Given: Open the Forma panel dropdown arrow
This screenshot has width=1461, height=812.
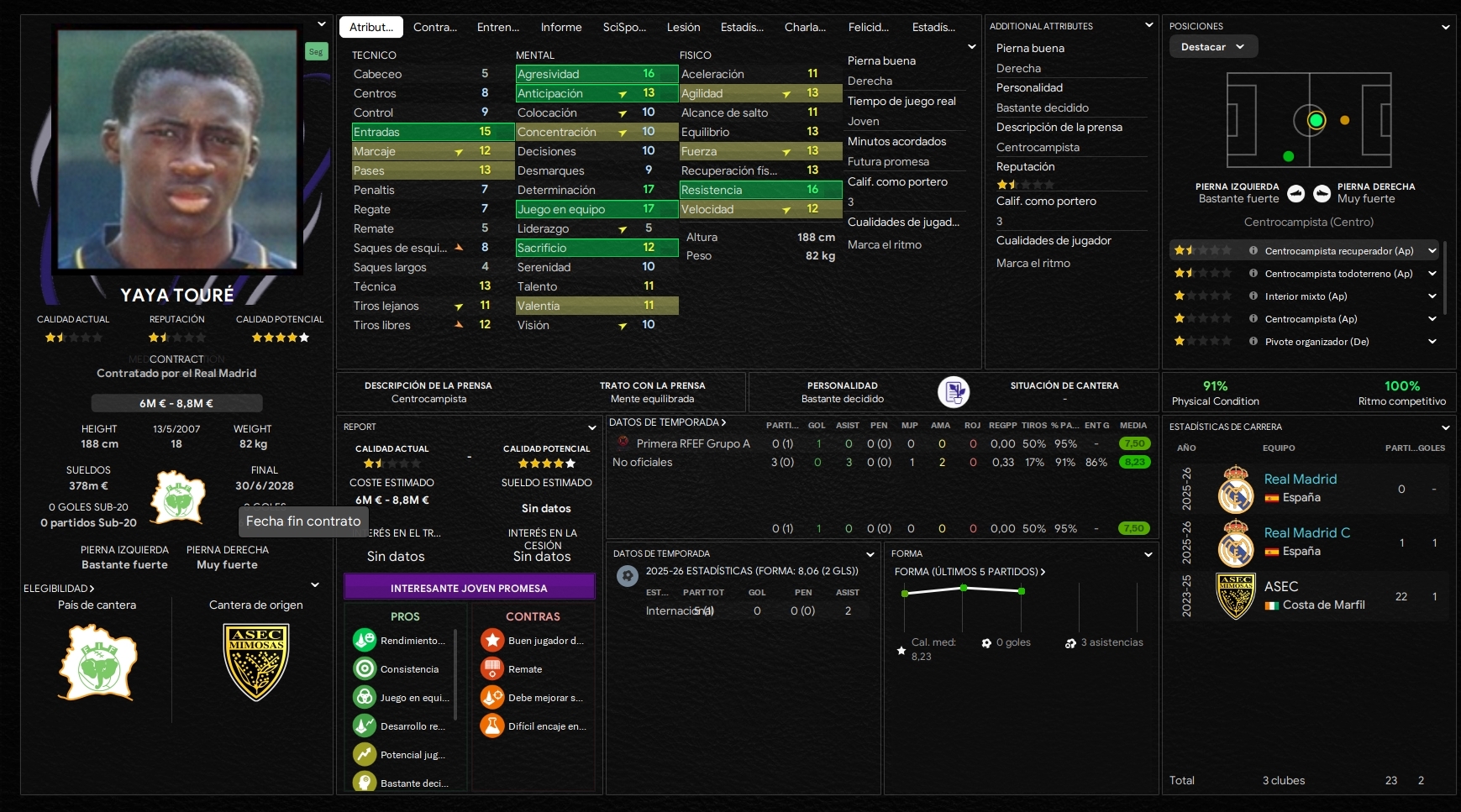Looking at the screenshot, I should coord(1148,554).
